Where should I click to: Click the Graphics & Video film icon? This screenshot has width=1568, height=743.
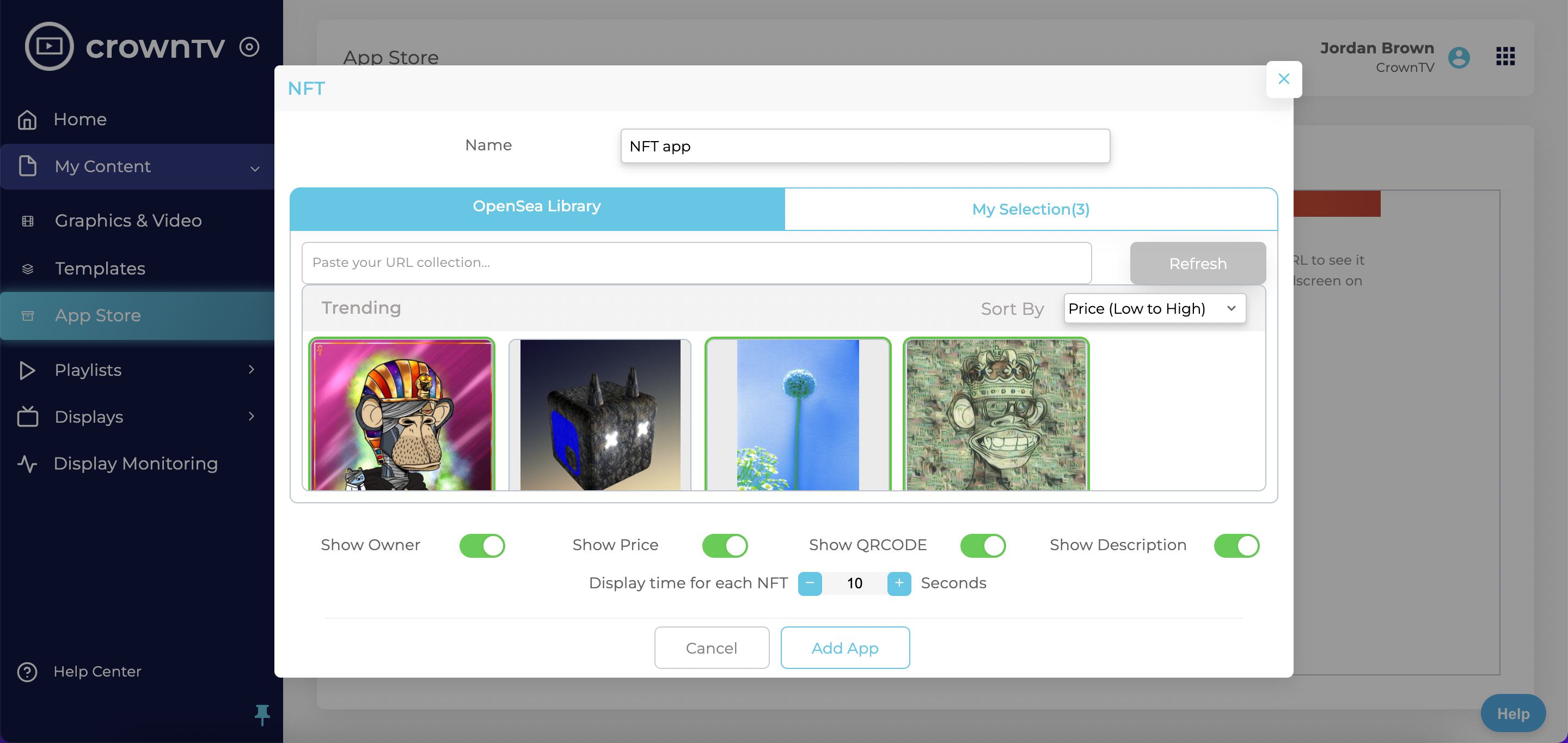click(27, 221)
